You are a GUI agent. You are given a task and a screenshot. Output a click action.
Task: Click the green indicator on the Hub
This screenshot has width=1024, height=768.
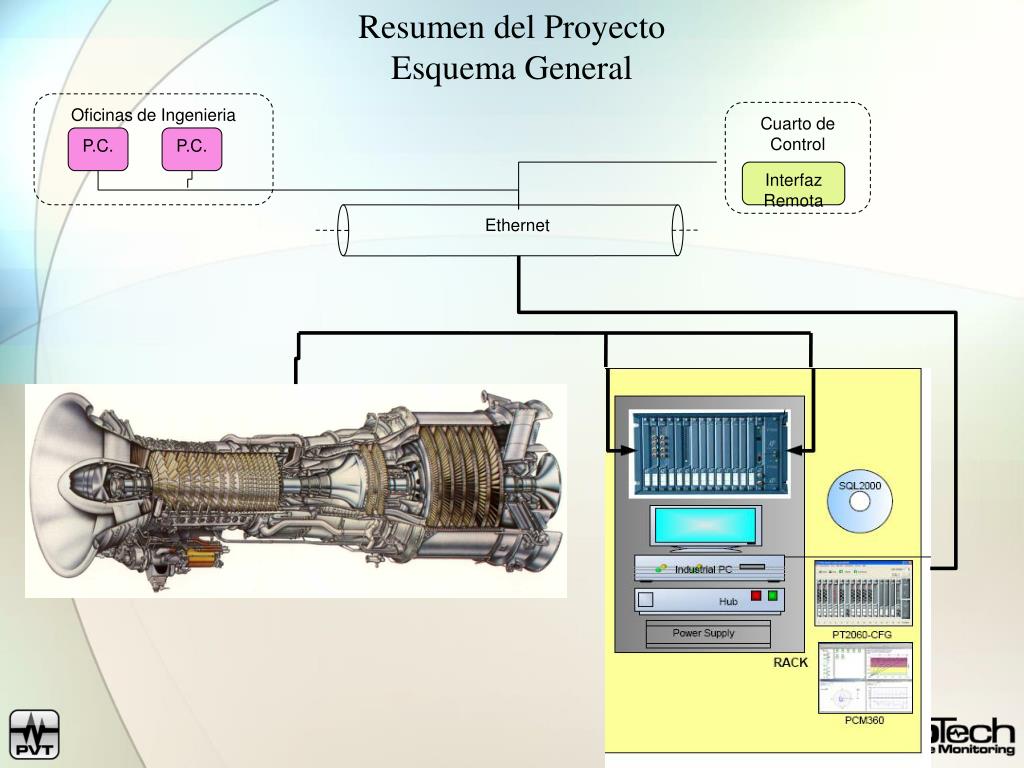tap(773, 596)
